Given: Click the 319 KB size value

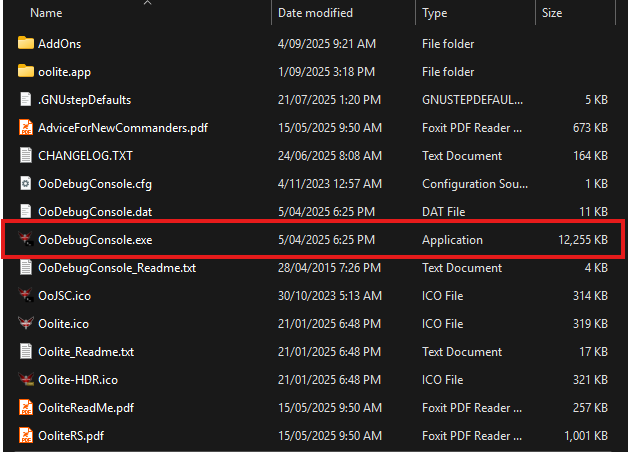Looking at the screenshot, I should click(590, 324).
